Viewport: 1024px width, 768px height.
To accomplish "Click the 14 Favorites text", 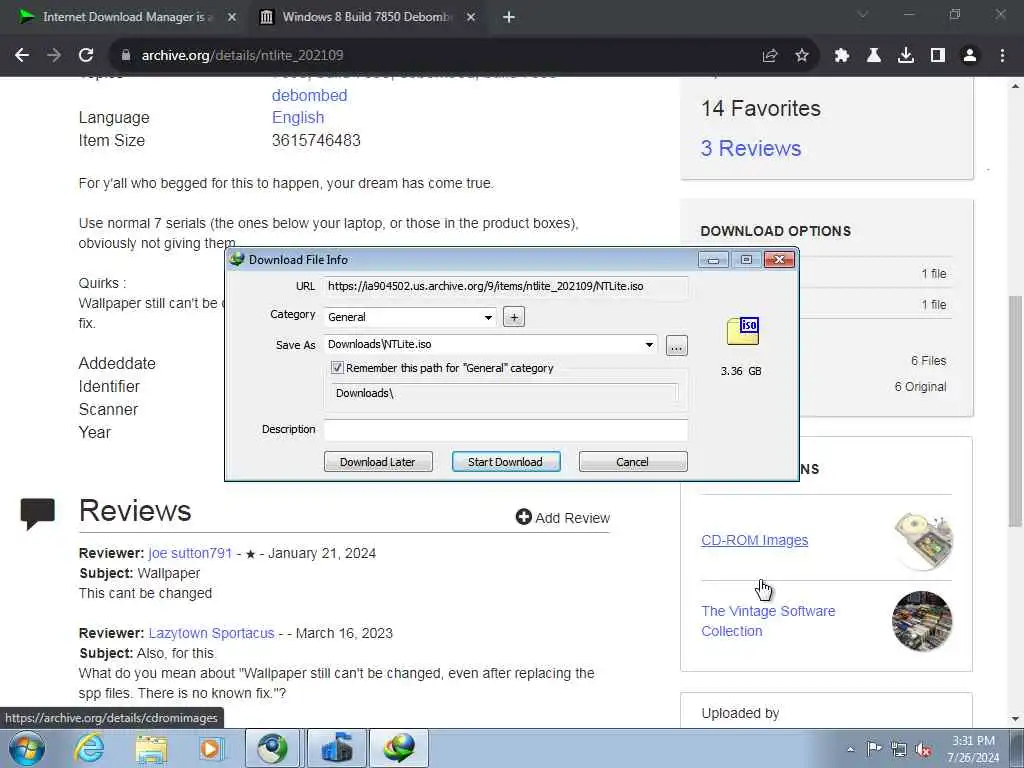I will [761, 108].
